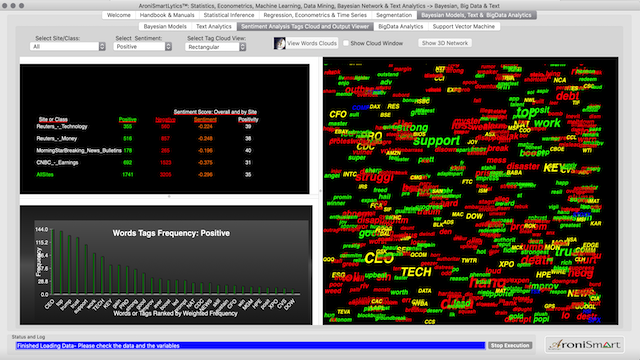The width and height of the screenshot is (640, 360).
Task: Switch to the Segmentation tab
Action: 394,15
